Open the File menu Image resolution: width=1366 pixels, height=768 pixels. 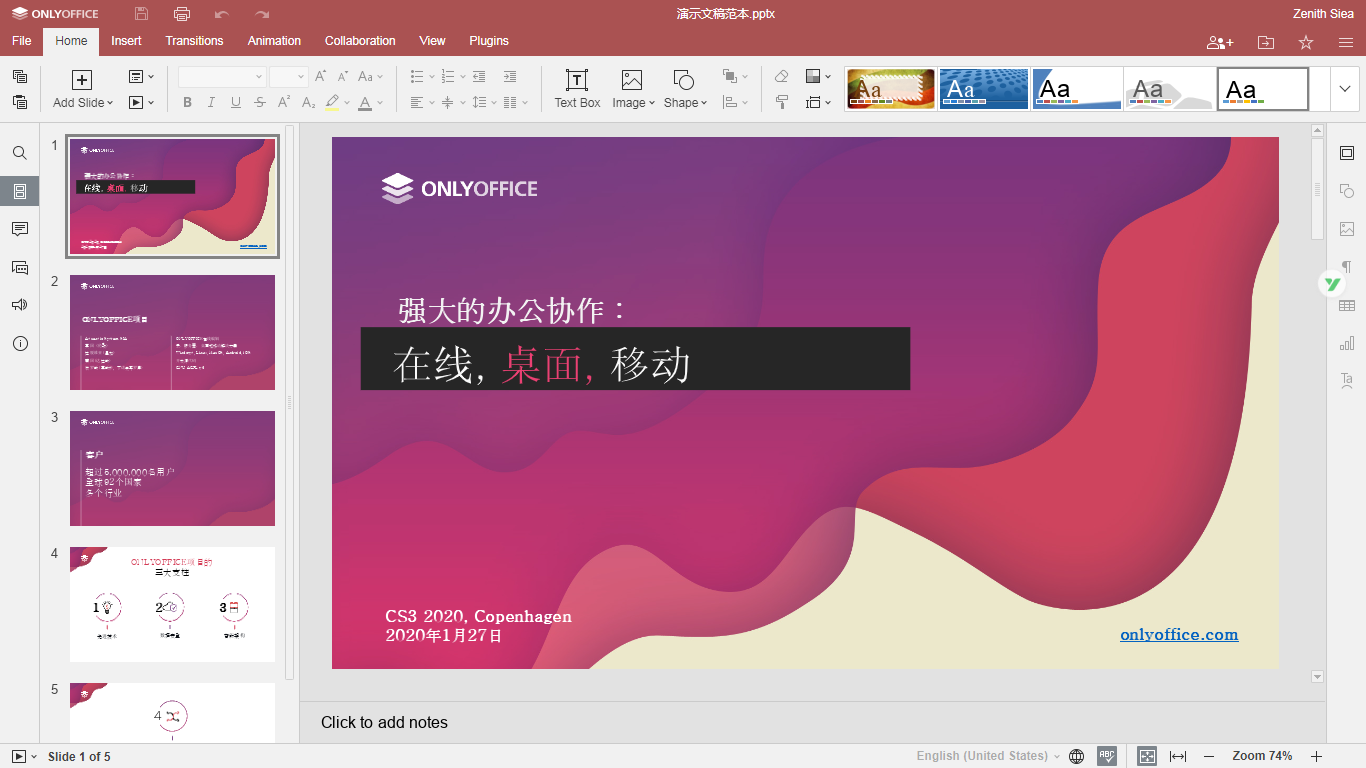click(x=22, y=41)
